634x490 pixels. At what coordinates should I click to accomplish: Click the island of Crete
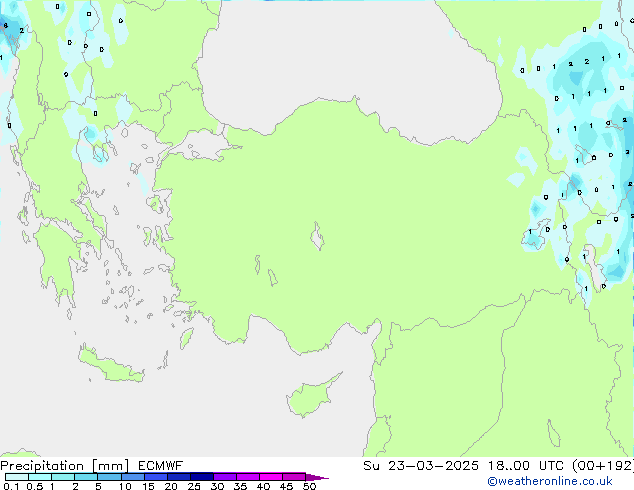[111, 365]
